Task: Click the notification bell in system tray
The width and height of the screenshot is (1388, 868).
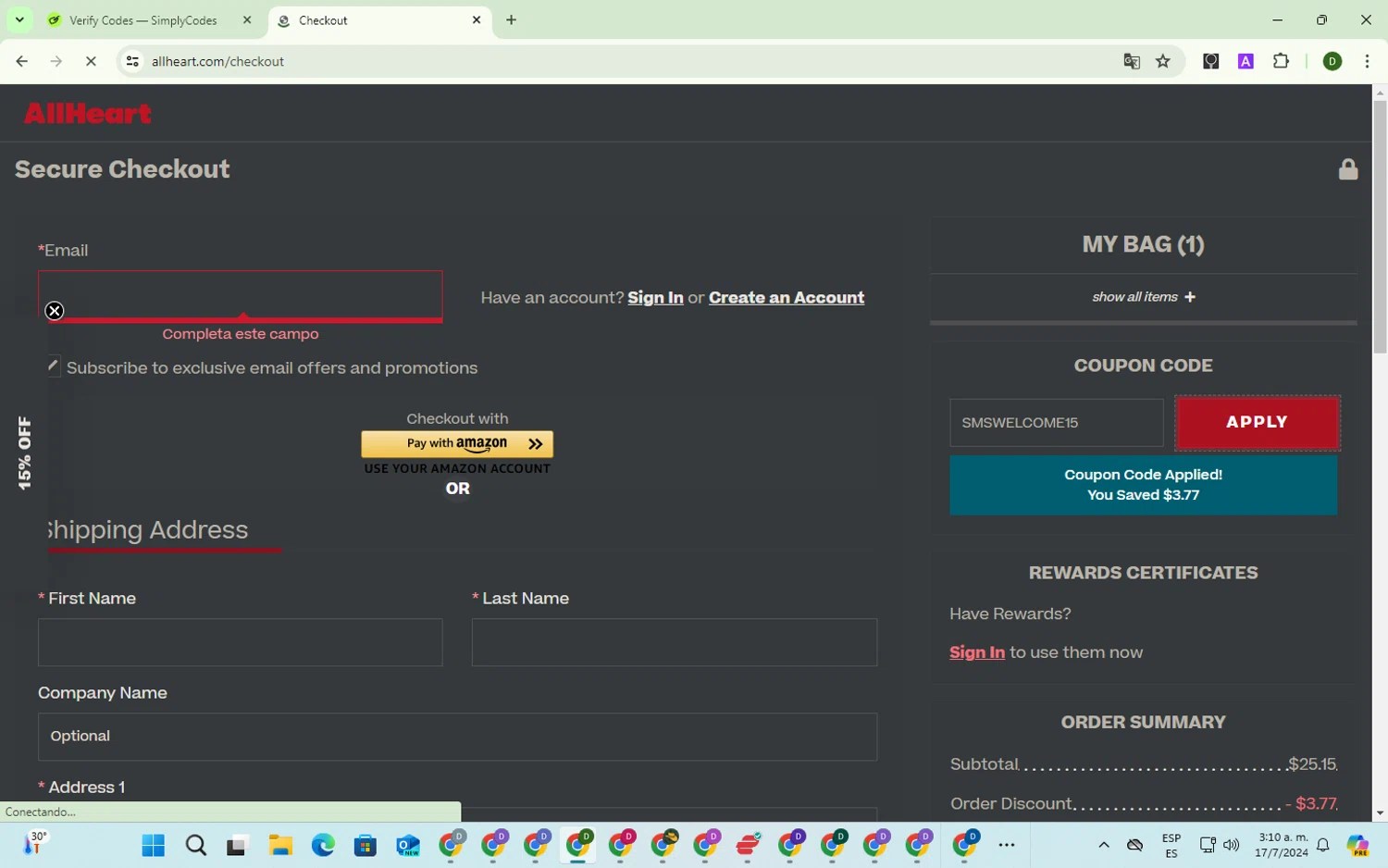Action: [1323, 845]
